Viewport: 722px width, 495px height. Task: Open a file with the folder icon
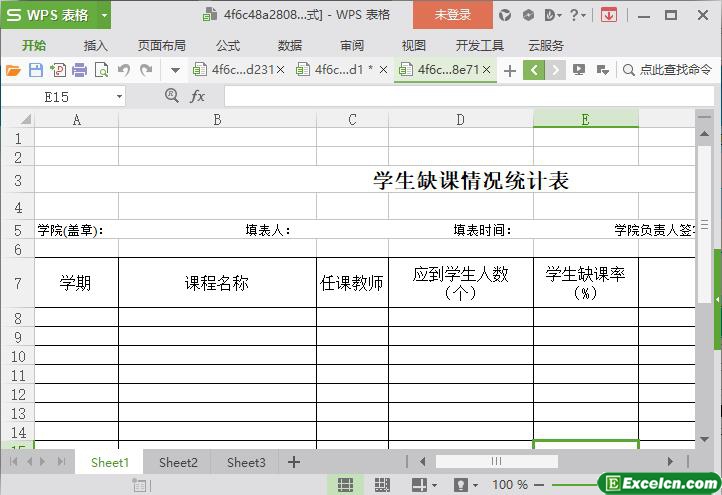point(13,70)
